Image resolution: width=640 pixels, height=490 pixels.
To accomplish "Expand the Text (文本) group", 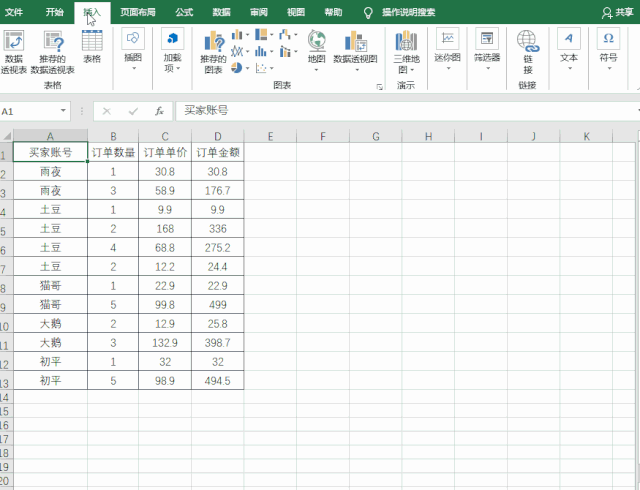I will 569,51.
